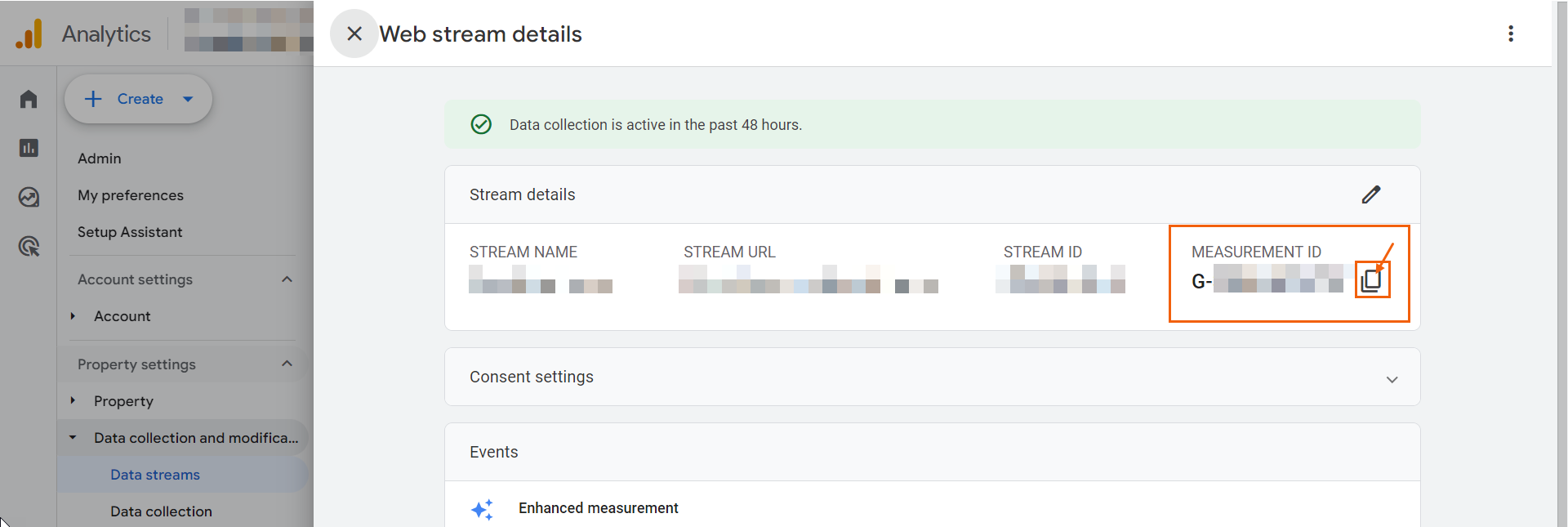Screen dimensions: 1568x527
Task: Collapse the Property settings section
Action: 287,364
